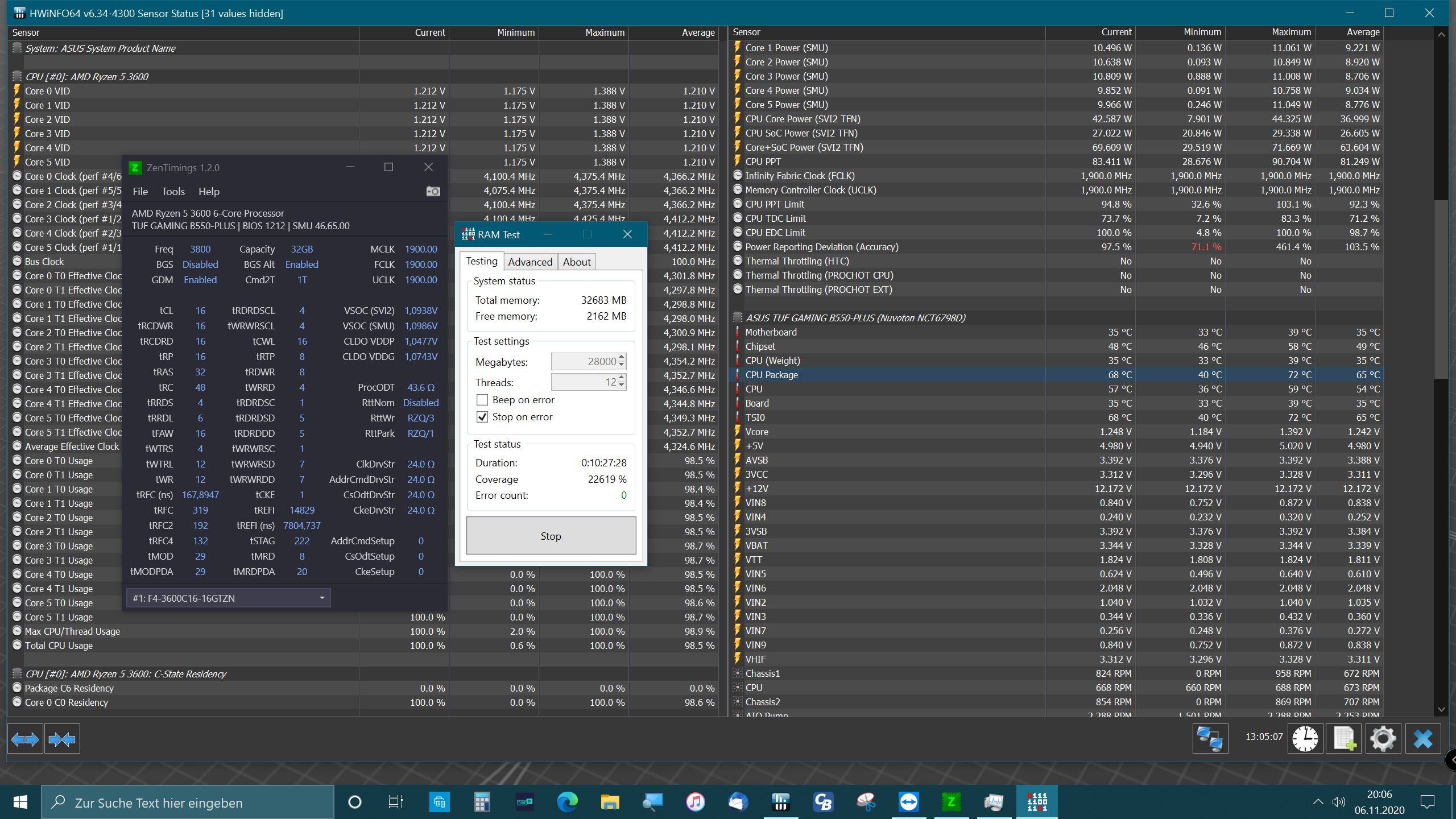The height and width of the screenshot is (819, 1456).
Task: Click the Windows search box in taskbar
Action: (x=188, y=803)
